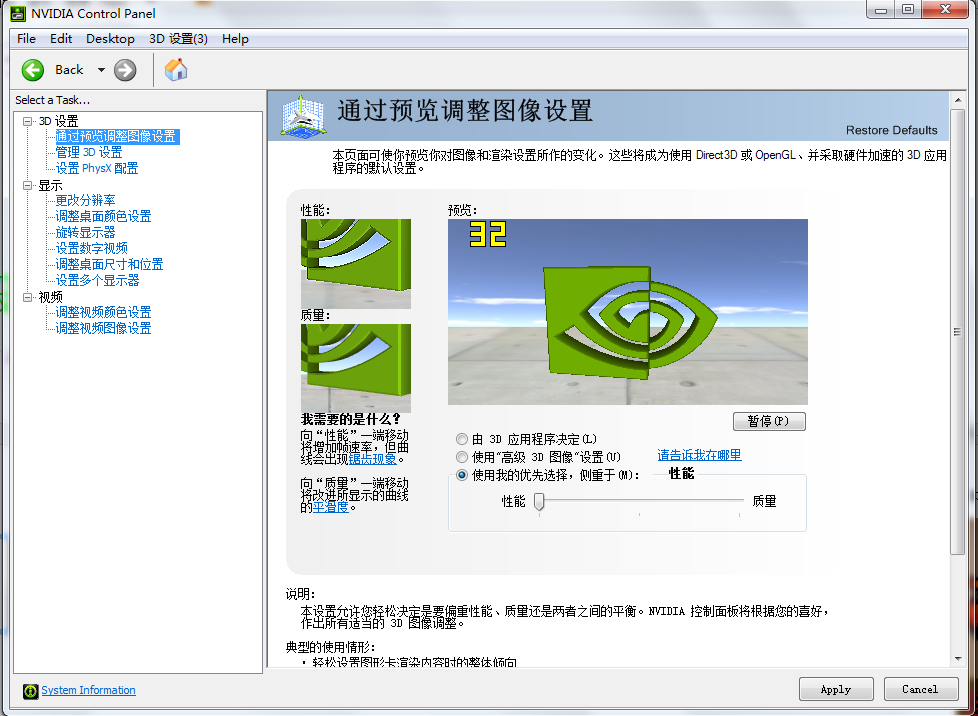Select 更改分辨率 in the tree
This screenshot has width=978, height=716.
85,200
